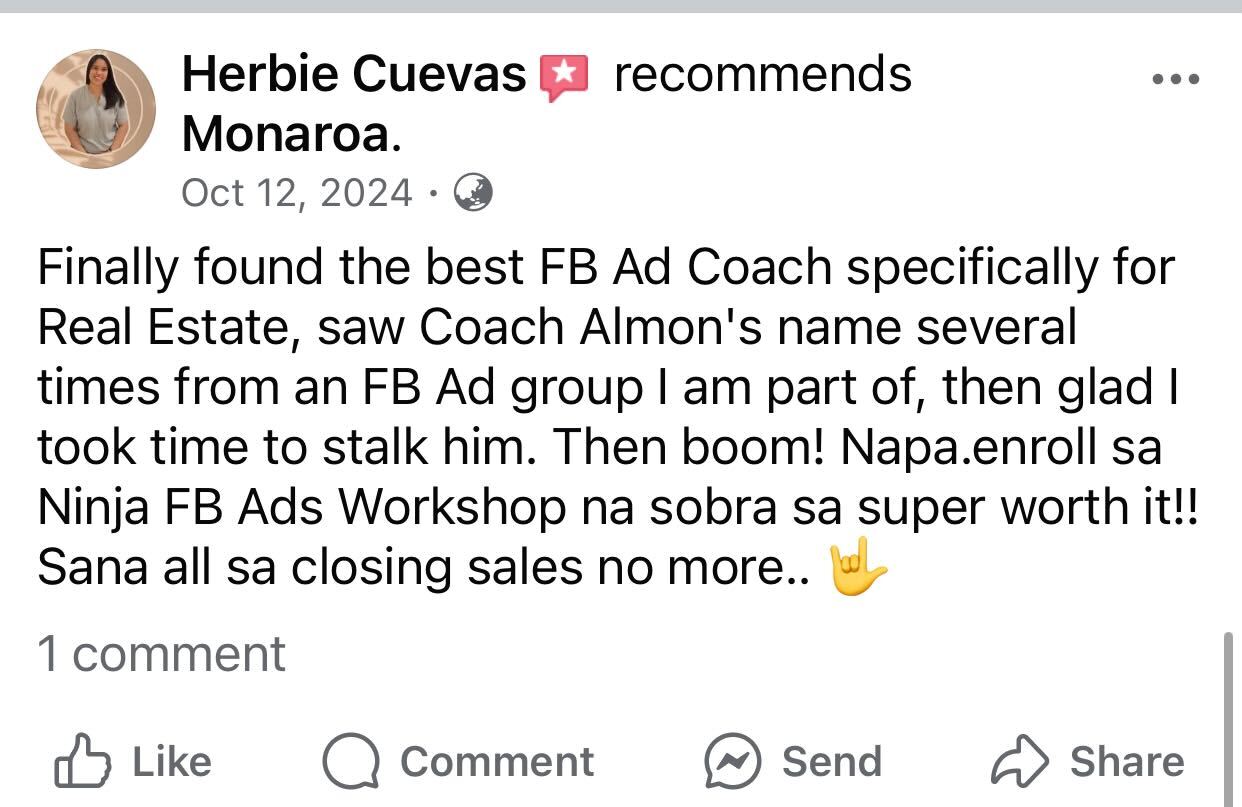Image resolution: width=1242 pixels, height=807 pixels.
Task: Click the thumbs-up Like icon
Action: point(80,761)
